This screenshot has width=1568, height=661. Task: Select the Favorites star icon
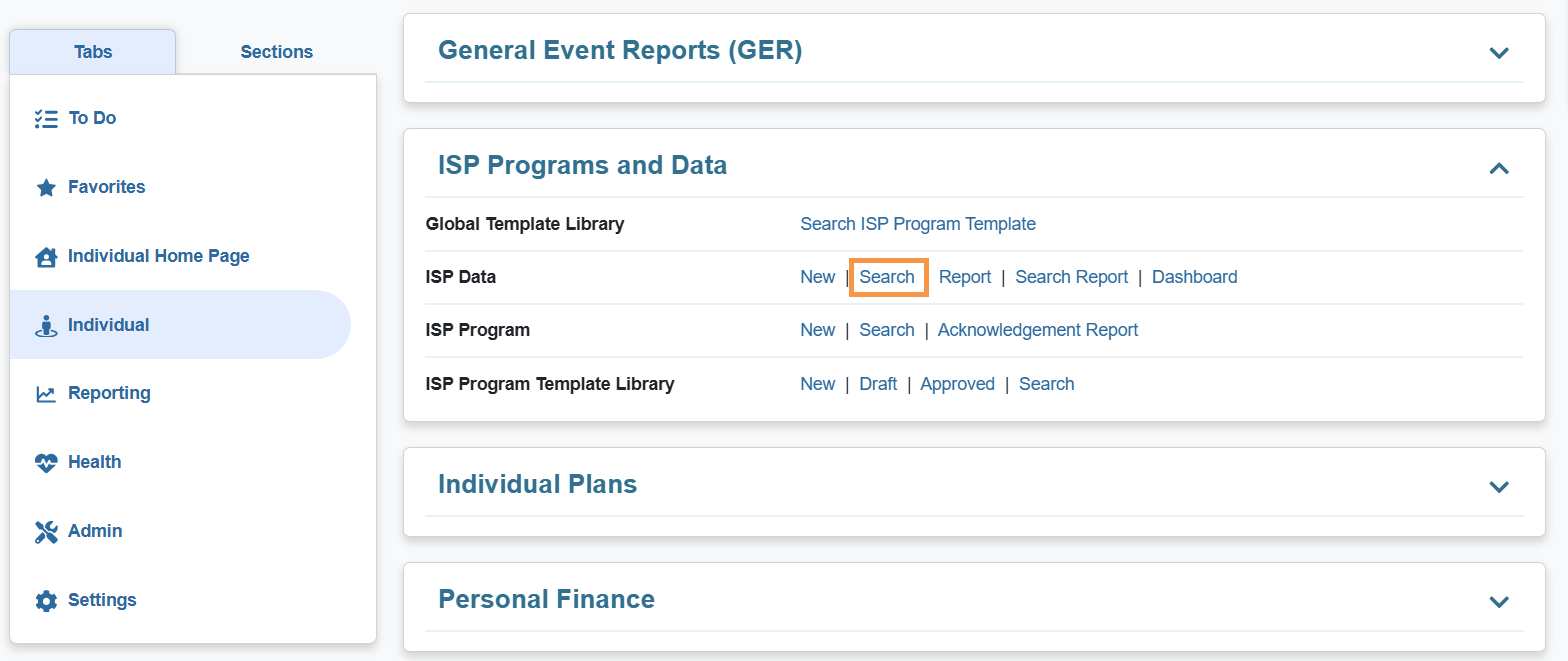pyautogui.click(x=45, y=186)
